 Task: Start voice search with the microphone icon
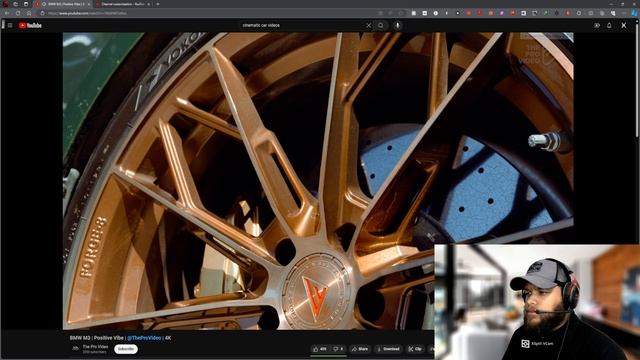click(x=397, y=25)
